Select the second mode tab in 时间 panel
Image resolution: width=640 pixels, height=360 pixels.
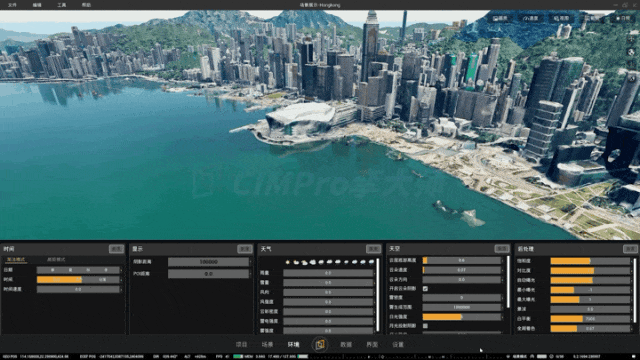click(56, 260)
